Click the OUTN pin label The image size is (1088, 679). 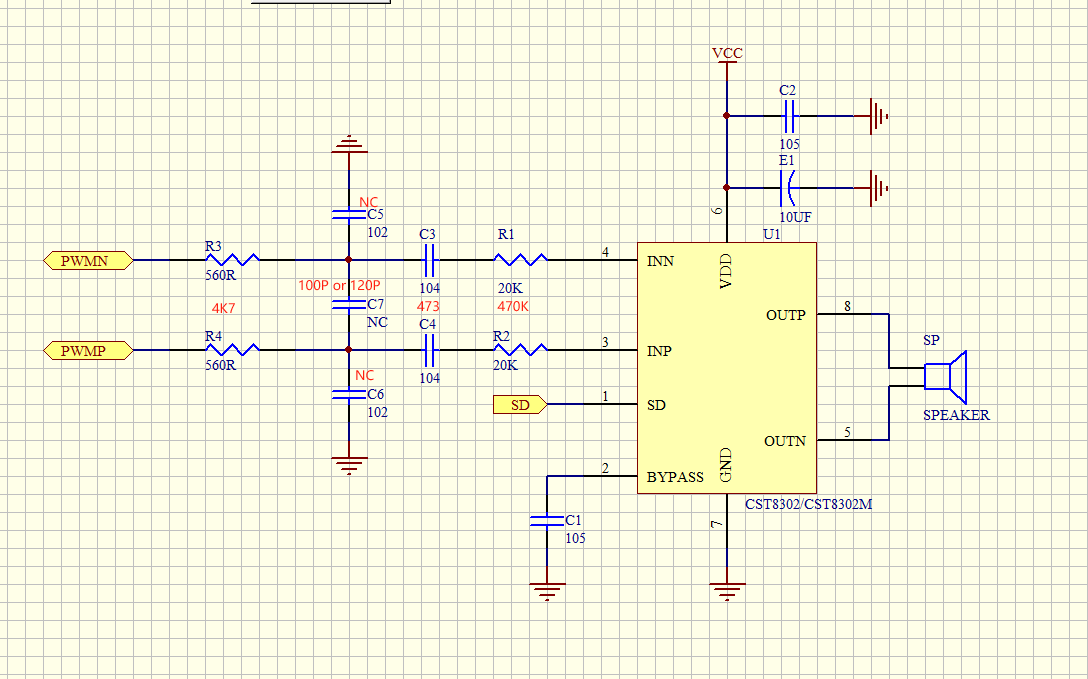[x=785, y=441]
